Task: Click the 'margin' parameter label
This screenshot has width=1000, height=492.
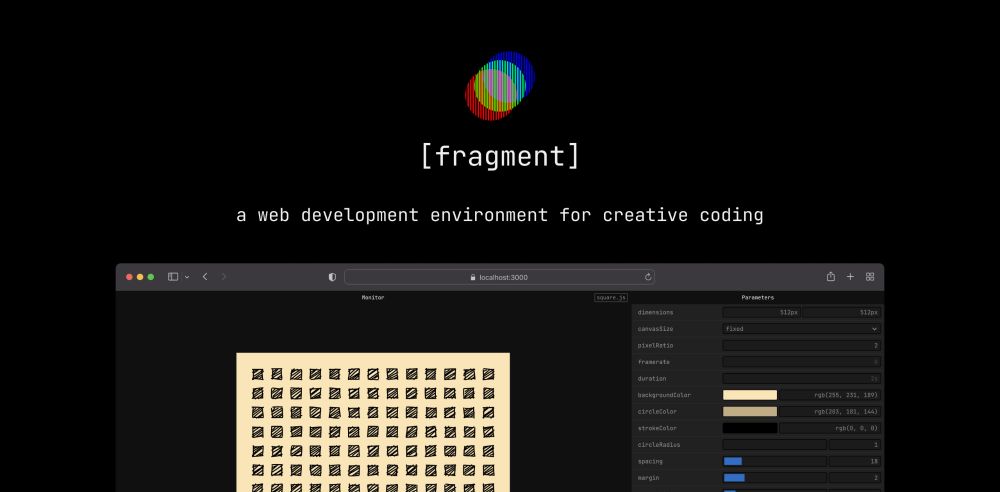Action: pyautogui.click(x=648, y=479)
